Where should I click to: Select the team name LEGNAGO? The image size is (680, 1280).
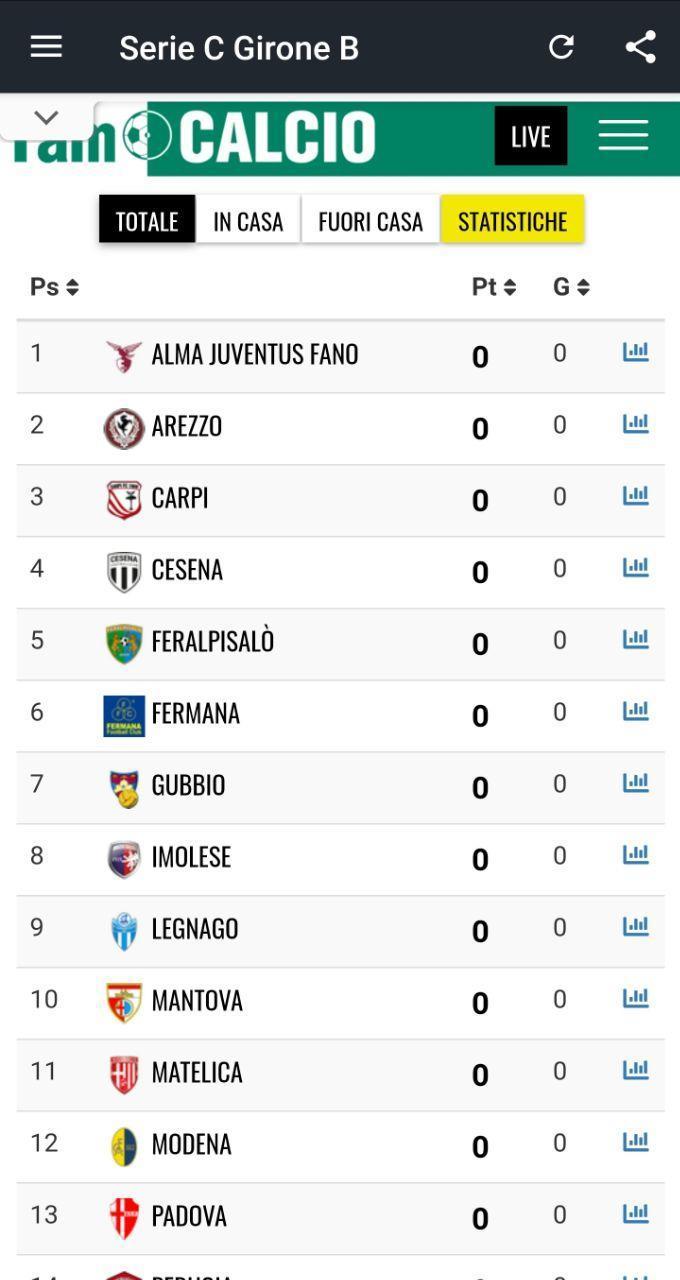click(195, 928)
